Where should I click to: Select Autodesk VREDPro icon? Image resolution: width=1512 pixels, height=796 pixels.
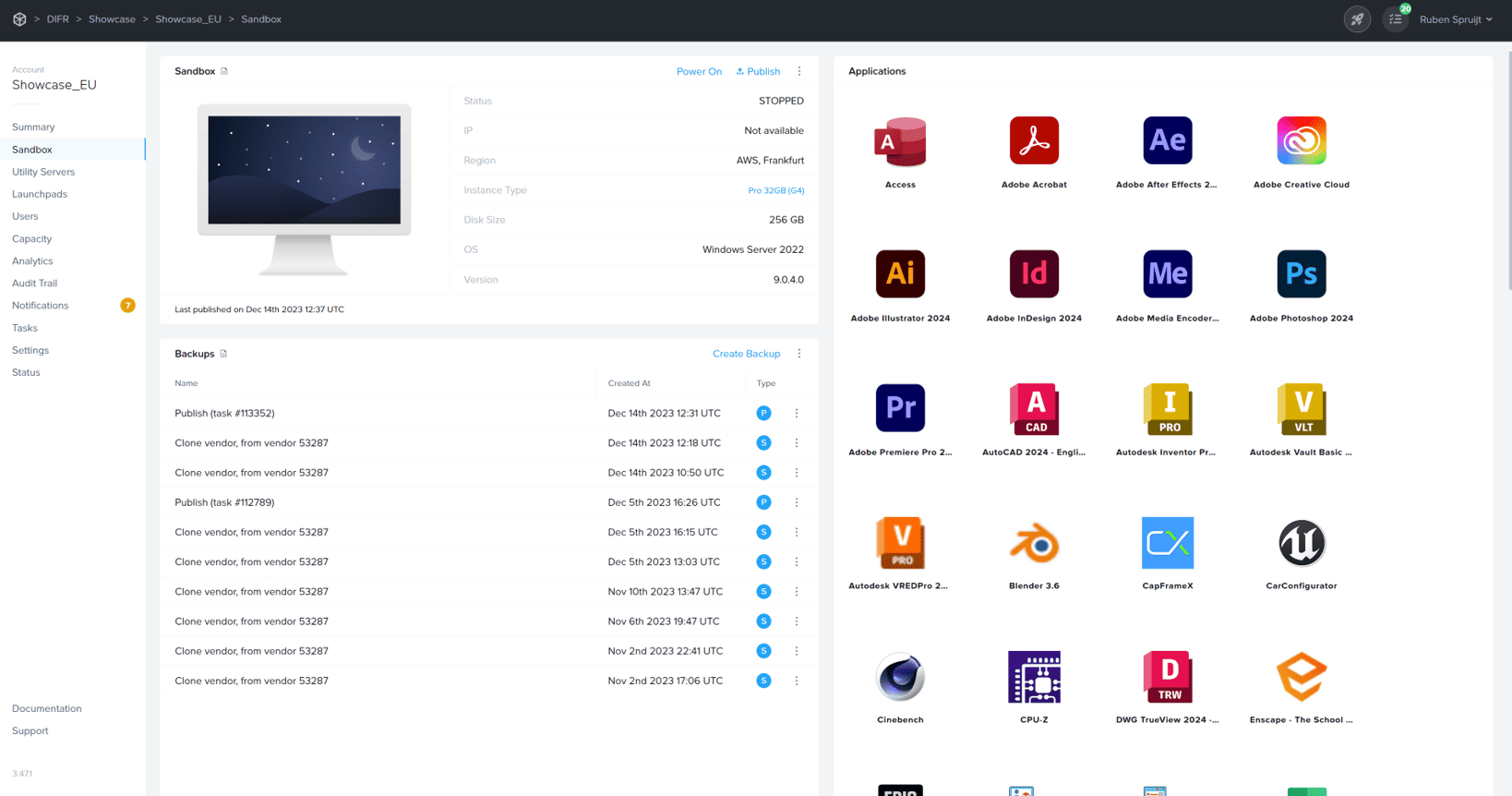coord(900,542)
